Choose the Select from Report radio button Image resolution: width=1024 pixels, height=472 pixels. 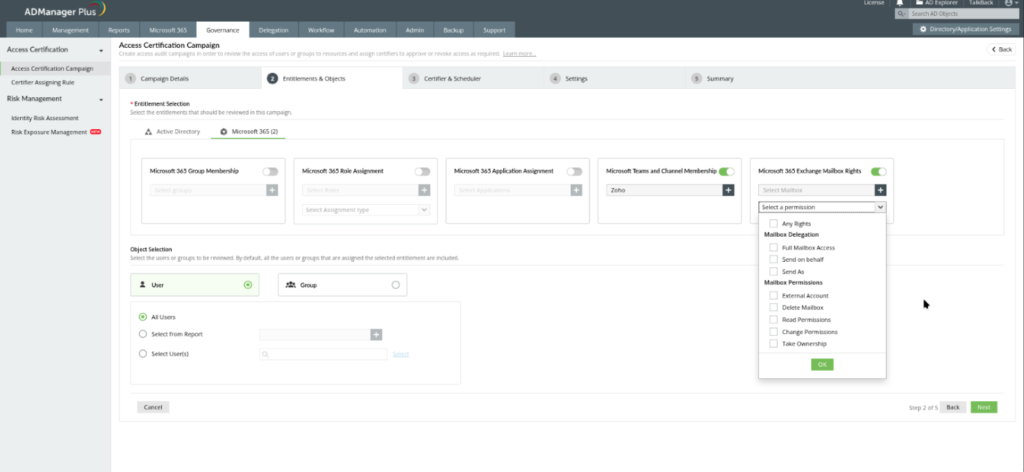pos(143,334)
